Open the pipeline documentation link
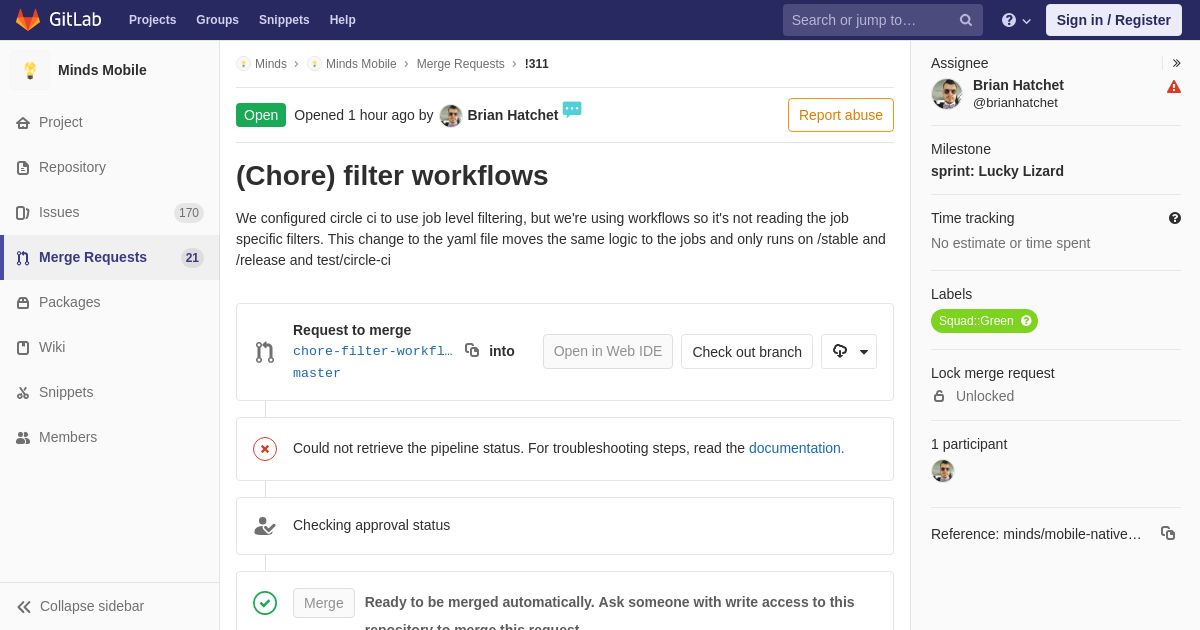The height and width of the screenshot is (630, 1200). (x=796, y=448)
